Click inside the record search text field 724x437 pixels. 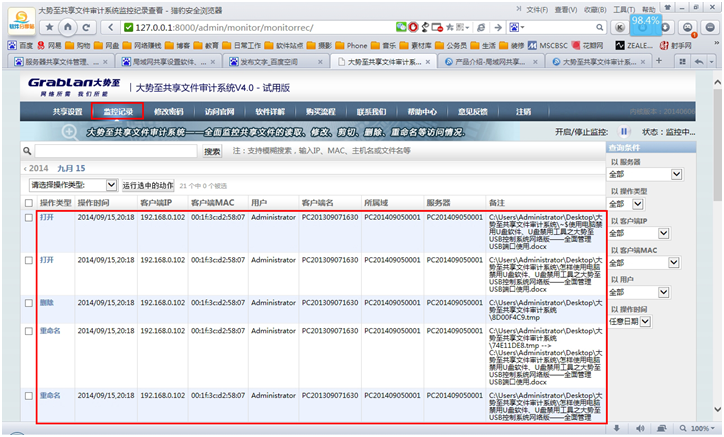pyautogui.click(x=115, y=152)
